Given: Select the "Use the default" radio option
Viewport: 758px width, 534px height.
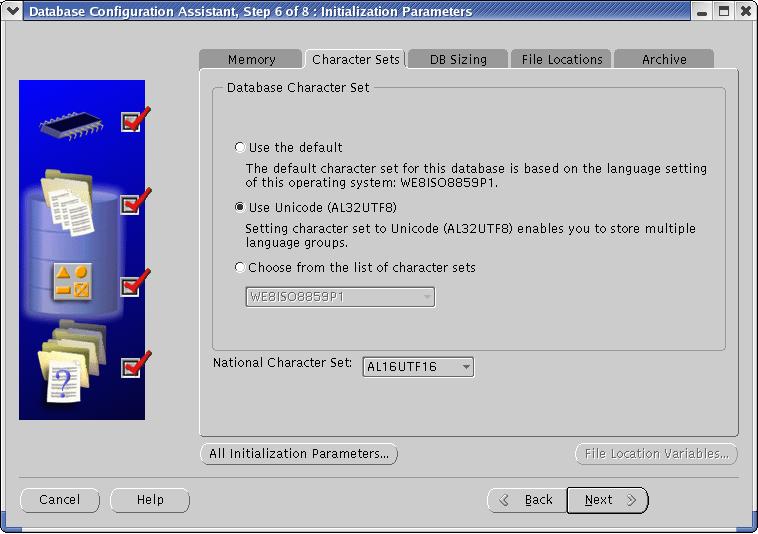Looking at the screenshot, I should 239,148.
